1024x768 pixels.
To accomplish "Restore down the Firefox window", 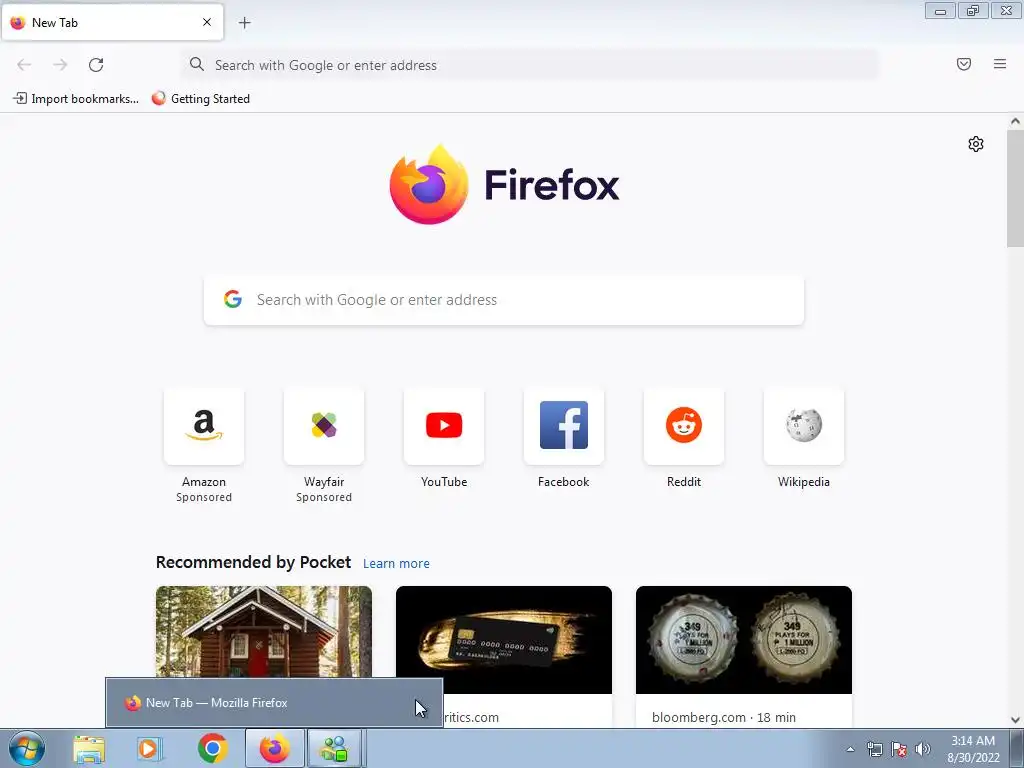I will [973, 10].
